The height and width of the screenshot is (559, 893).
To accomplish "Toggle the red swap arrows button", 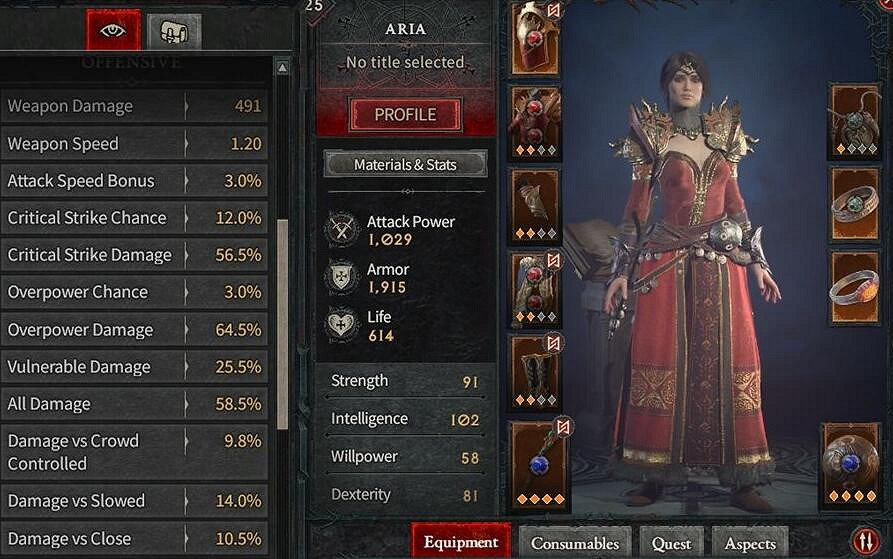I will [866, 540].
